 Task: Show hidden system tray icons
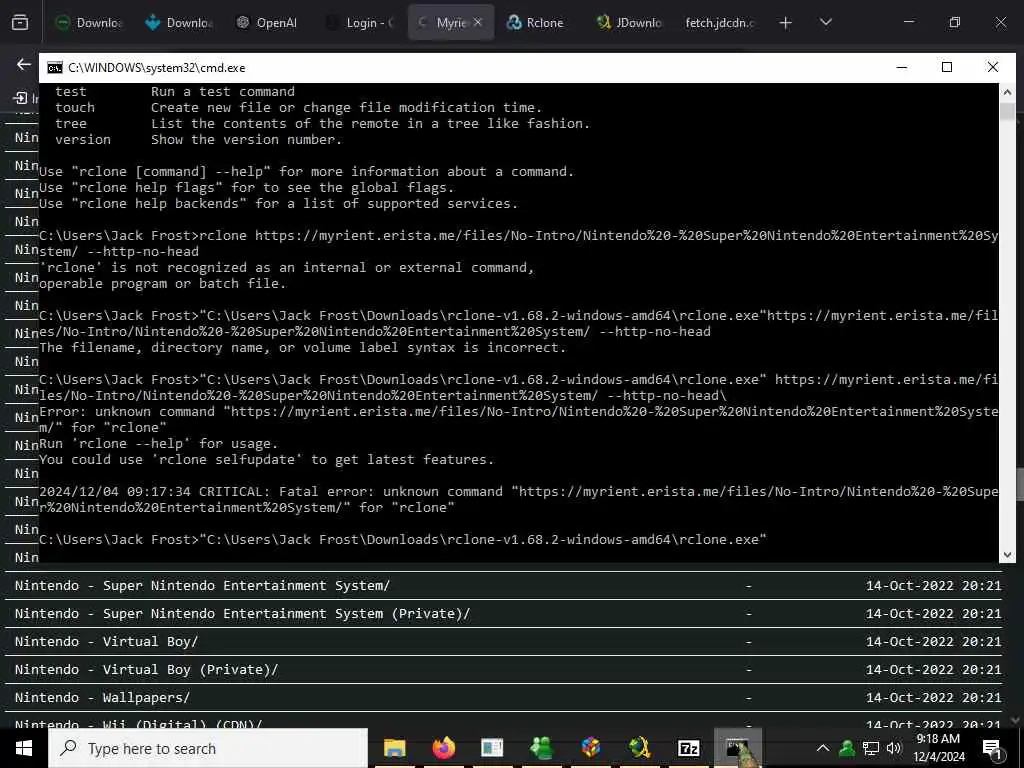(823, 748)
